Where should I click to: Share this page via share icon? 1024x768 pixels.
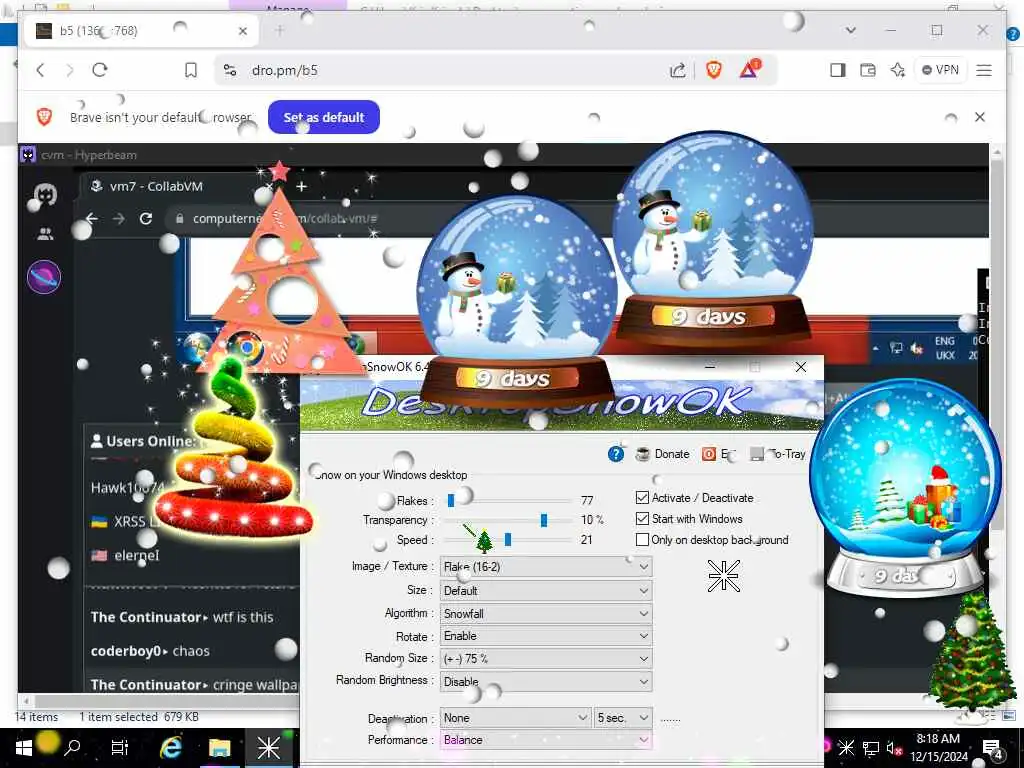click(678, 70)
